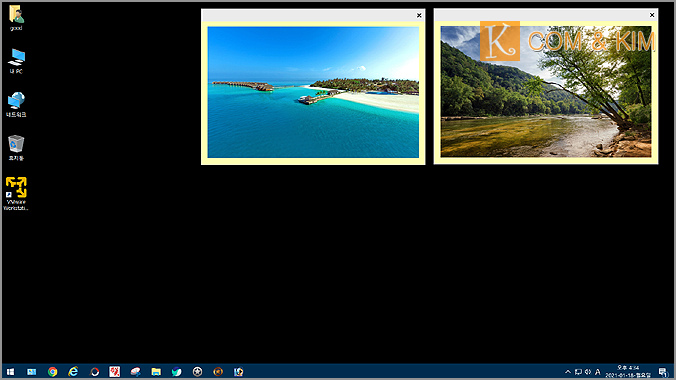Open File Explorer from the taskbar
The height and width of the screenshot is (380, 676).
pyautogui.click(x=156, y=371)
